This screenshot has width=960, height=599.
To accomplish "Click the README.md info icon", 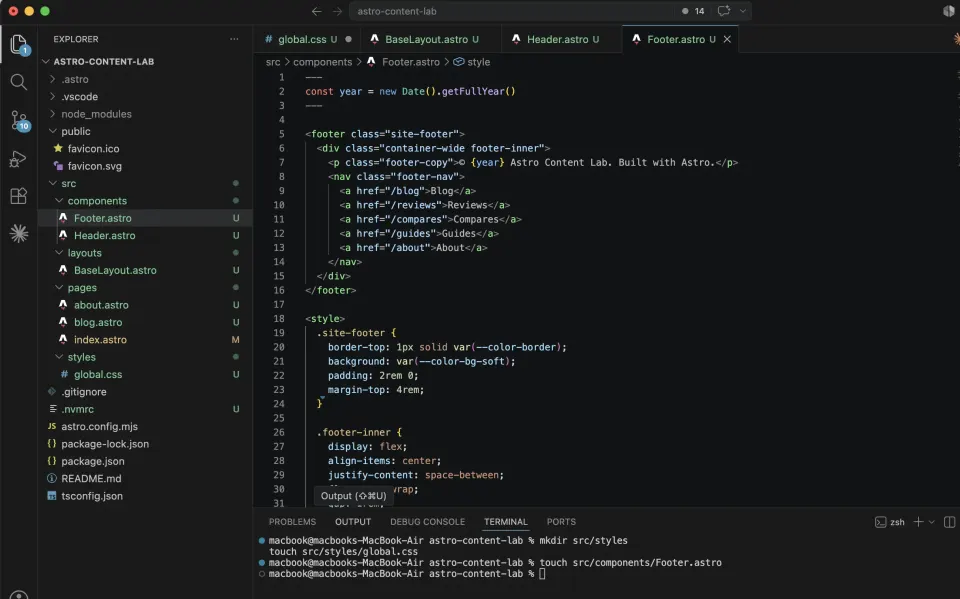I will (x=52, y=478).
